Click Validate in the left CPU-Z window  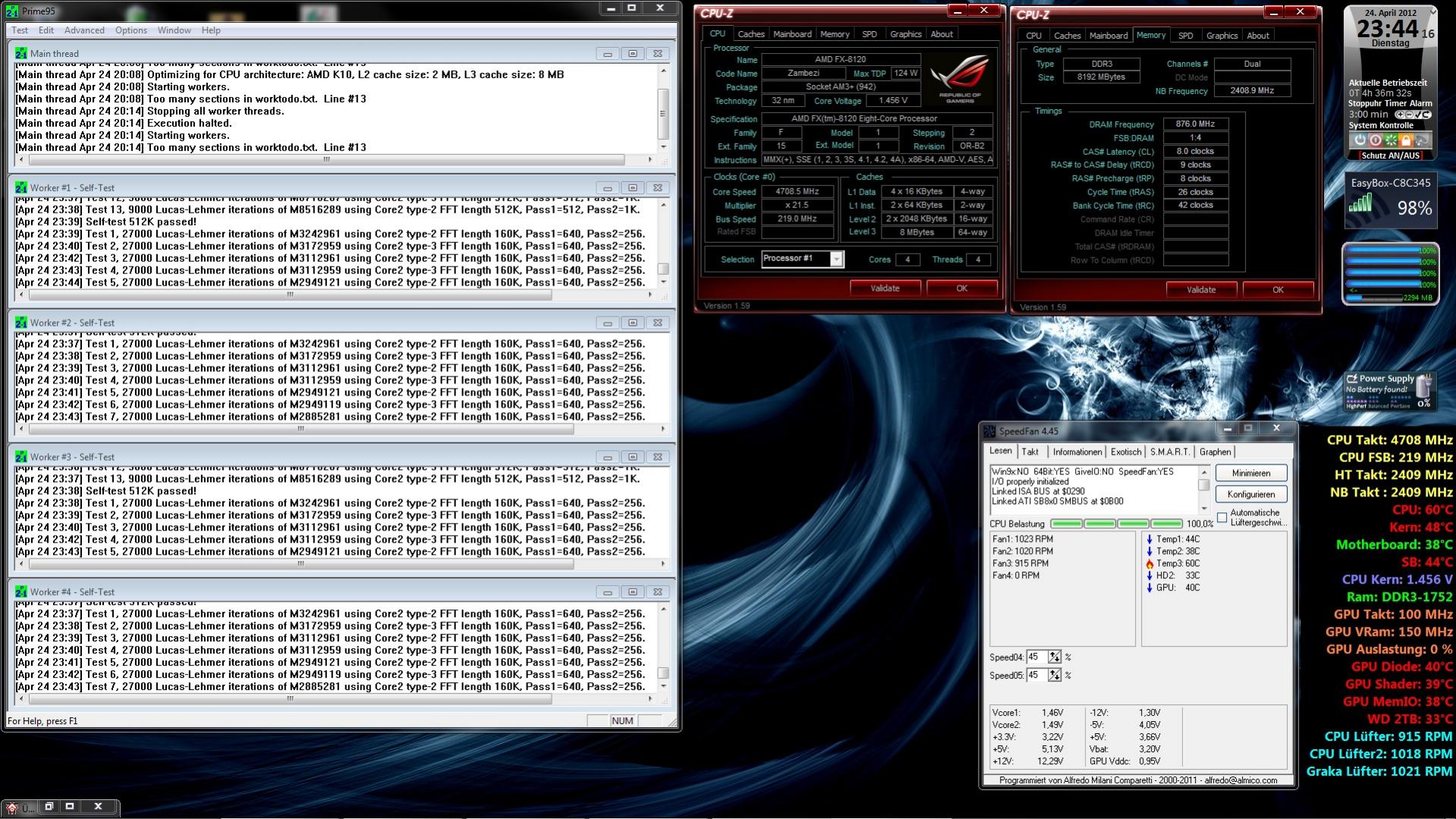click(885, 288)
